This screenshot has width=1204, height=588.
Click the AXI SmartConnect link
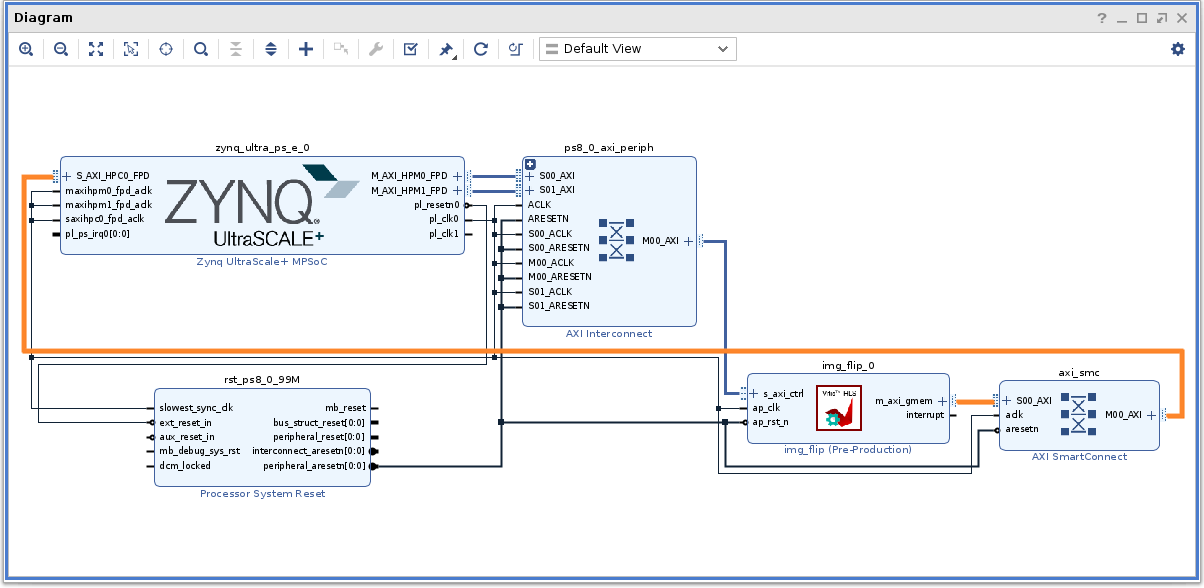tap(1080, 456)
